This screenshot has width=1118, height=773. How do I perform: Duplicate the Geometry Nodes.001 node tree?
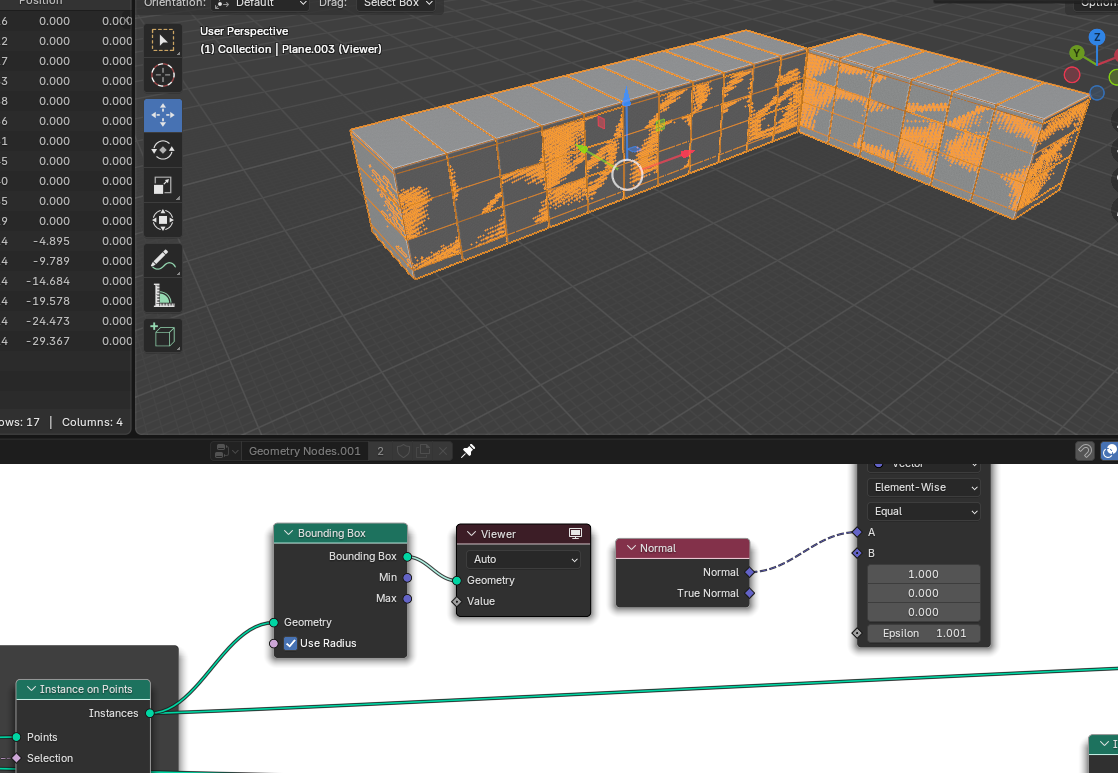423,451
